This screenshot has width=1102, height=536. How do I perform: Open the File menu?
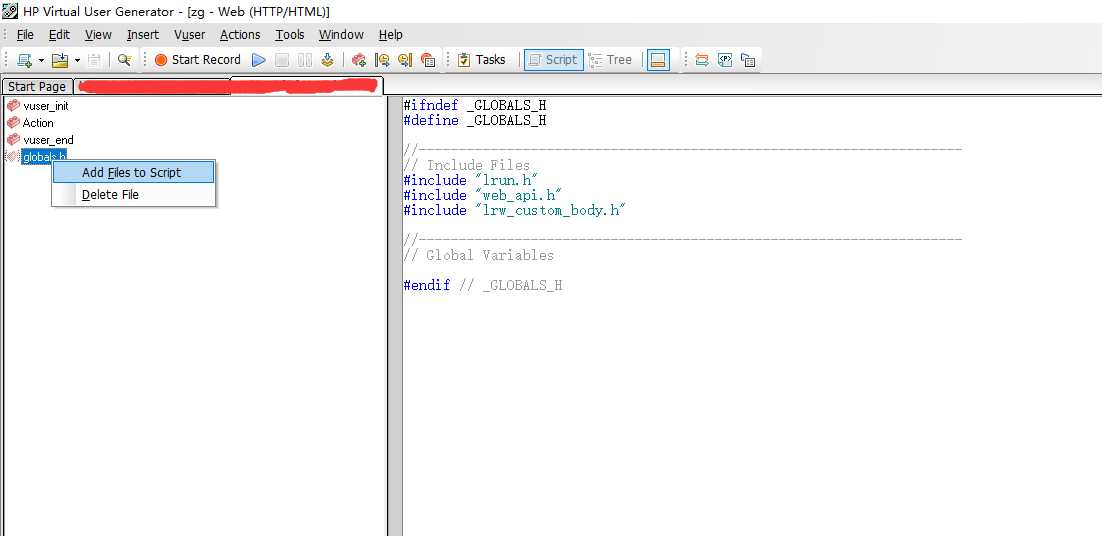point(25,34)
